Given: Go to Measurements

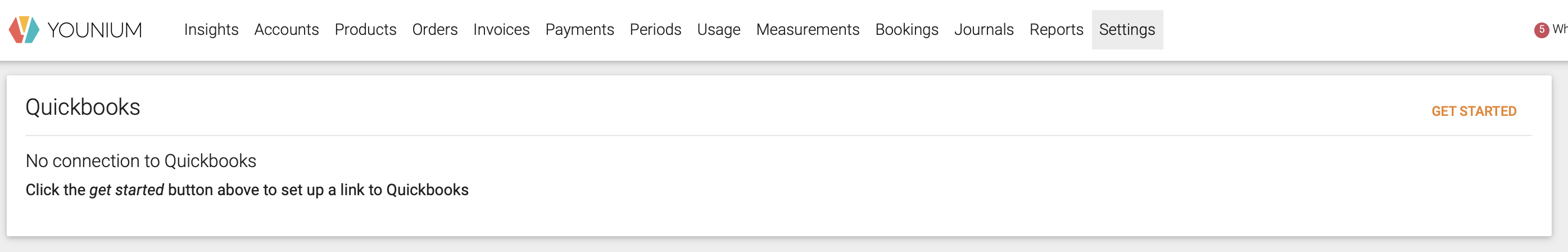Looking at the screenshot, I should [x=807, y=30].
